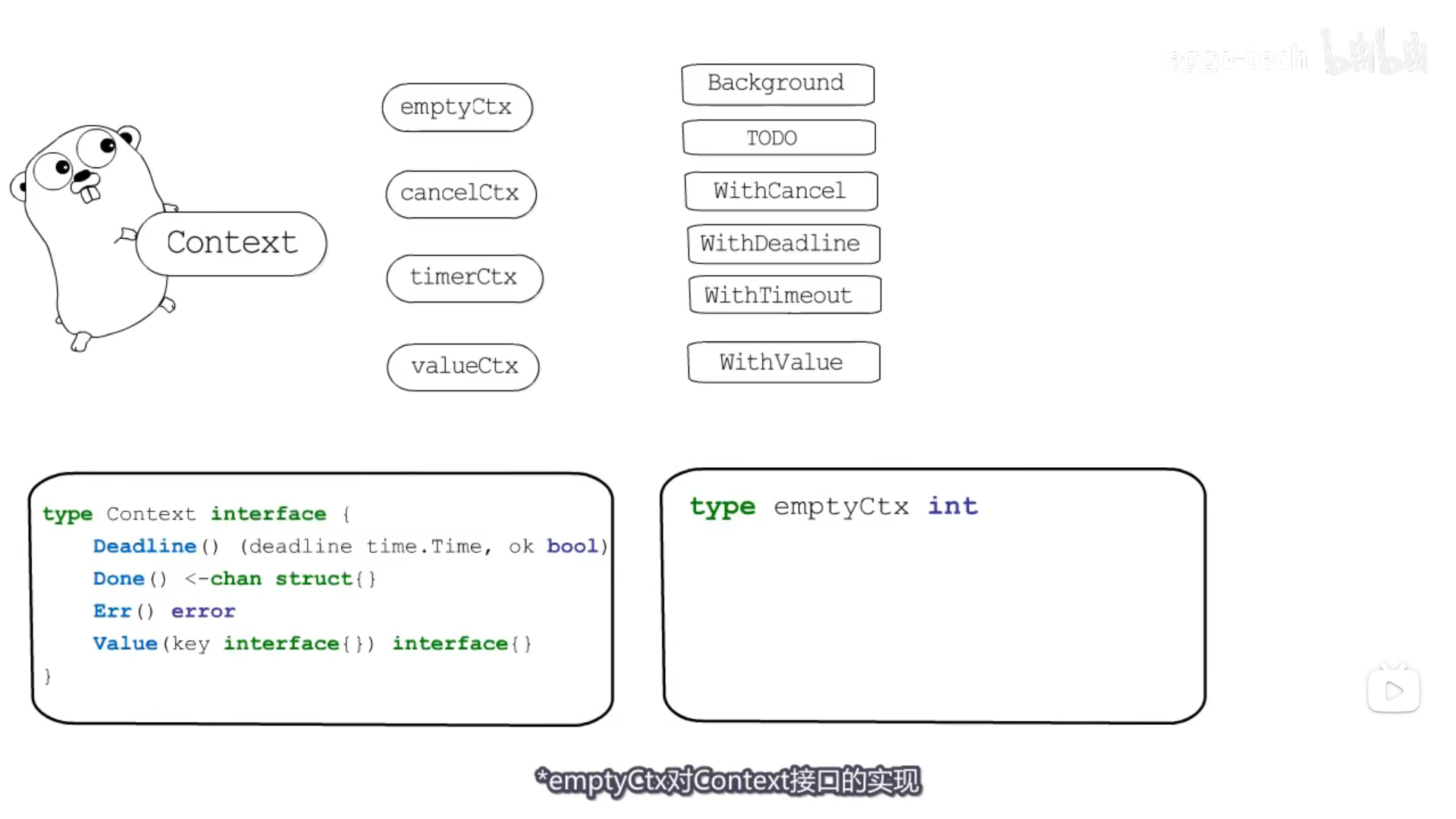Click the Done() method name in code
This screenshot has width=1456, height=819.
click(x=129, y=579)
